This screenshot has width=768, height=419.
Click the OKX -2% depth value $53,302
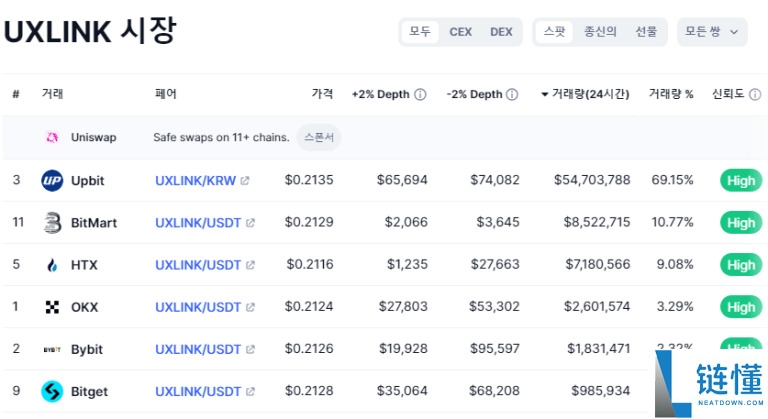point(494,306)
